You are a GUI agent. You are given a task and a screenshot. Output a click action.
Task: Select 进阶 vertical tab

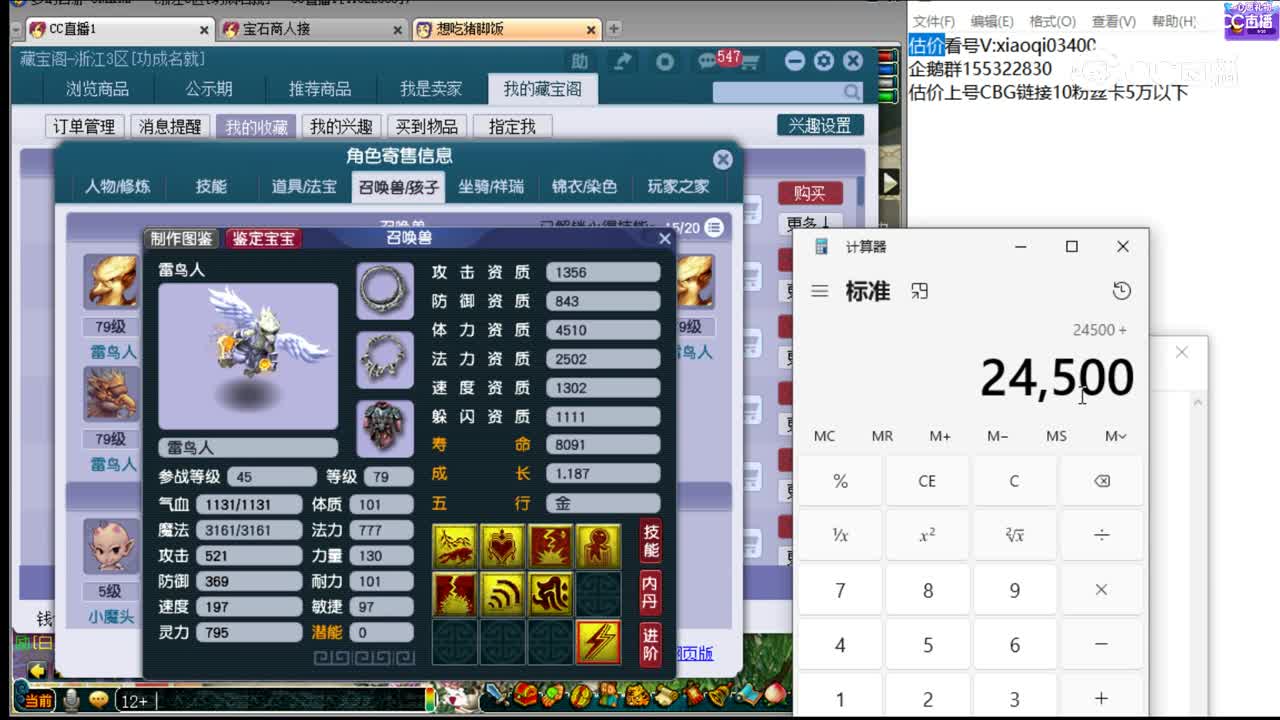[x=651, y=645]
